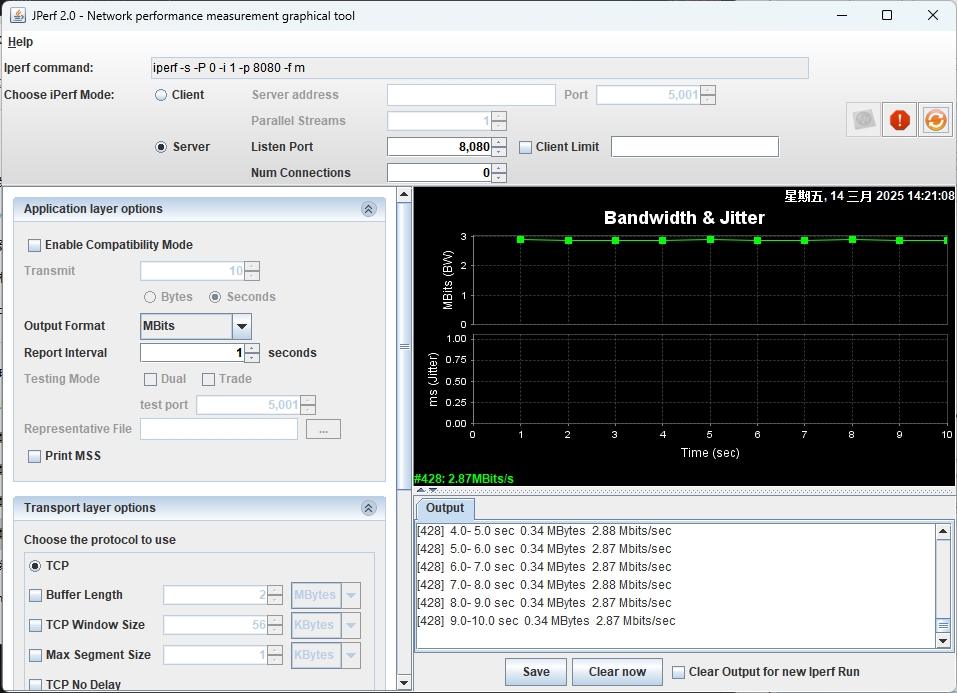Check the Client Limit checkbox

point(526,147)
